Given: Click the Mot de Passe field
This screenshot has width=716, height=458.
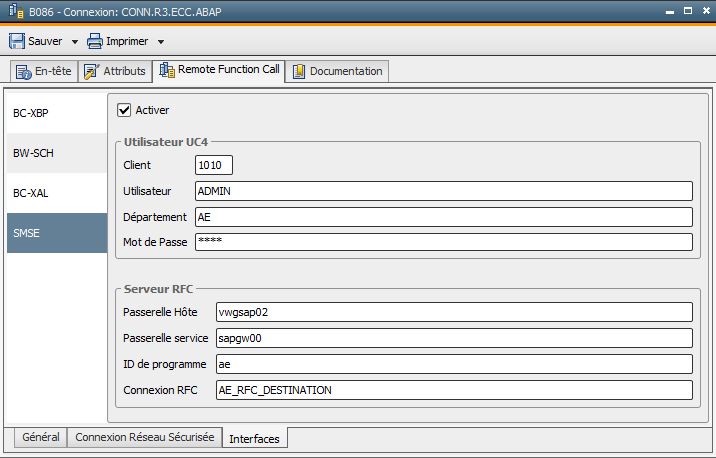Looking at the screenshot, I should 444,242.
